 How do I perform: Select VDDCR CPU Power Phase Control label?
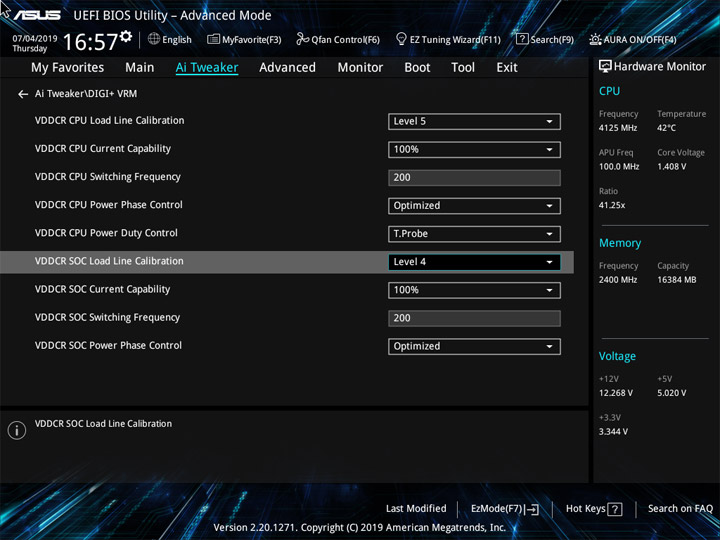point(108,205)
